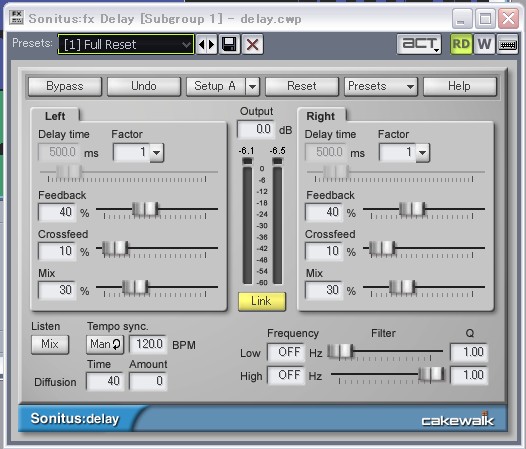Screen dimensions: 526x449
Task: Minimize the Sonitus:fx Delay window
Action: pyautogui.click(x=462, y=18)
